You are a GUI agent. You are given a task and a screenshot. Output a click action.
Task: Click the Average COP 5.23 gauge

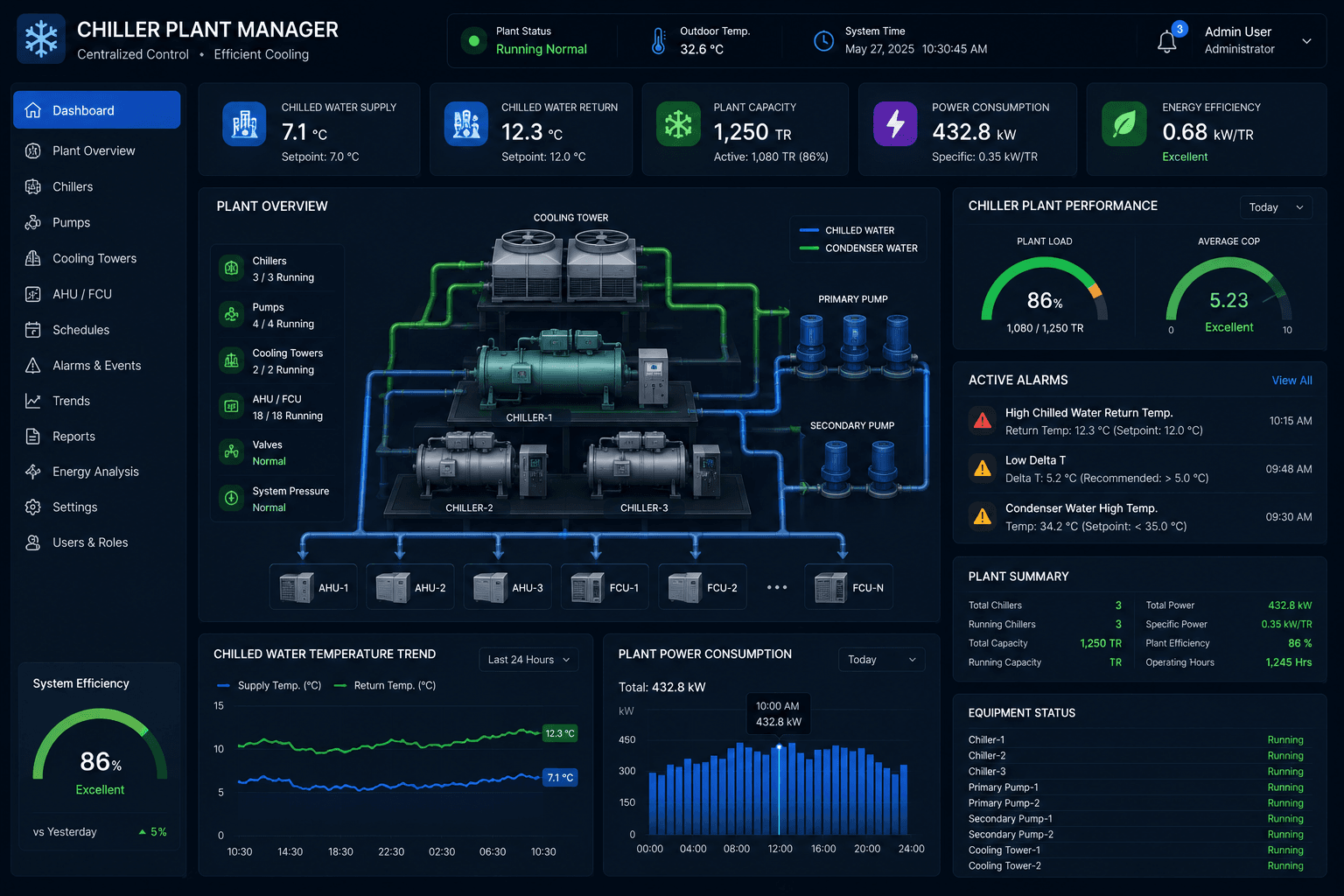click(x=1228, y=290)
